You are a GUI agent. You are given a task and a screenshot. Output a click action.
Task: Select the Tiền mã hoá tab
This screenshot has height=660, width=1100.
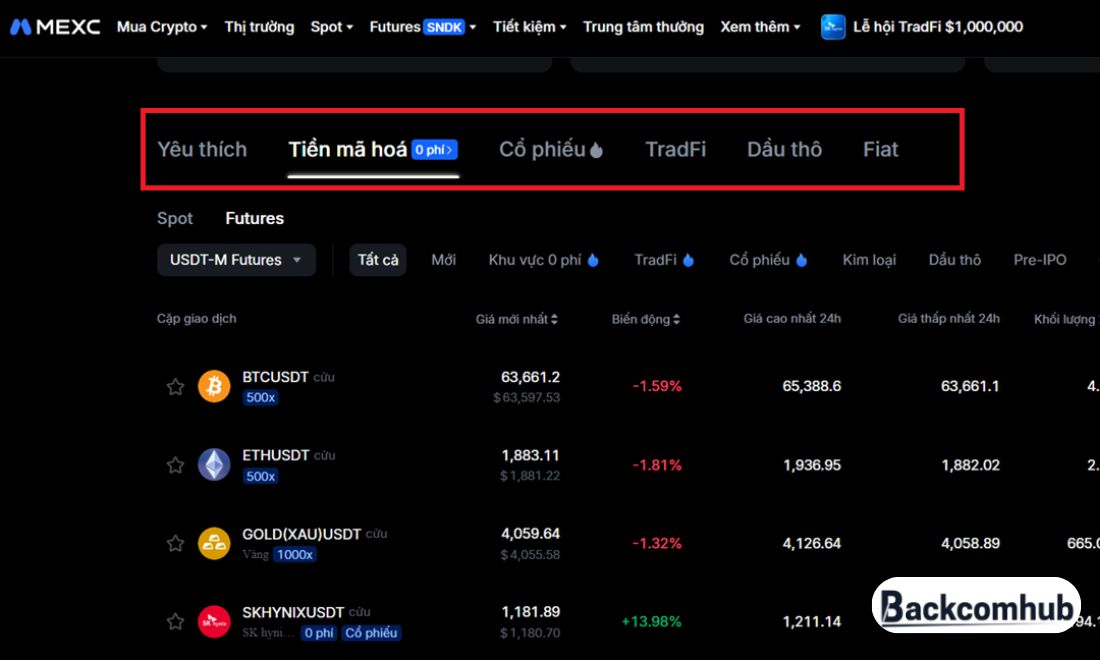[x=348, y=149]
